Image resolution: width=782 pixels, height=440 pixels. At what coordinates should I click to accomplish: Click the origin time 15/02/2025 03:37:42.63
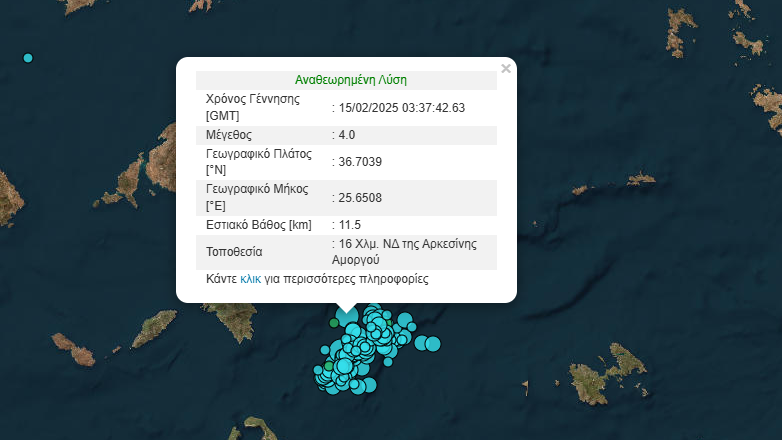coord(401,107)
